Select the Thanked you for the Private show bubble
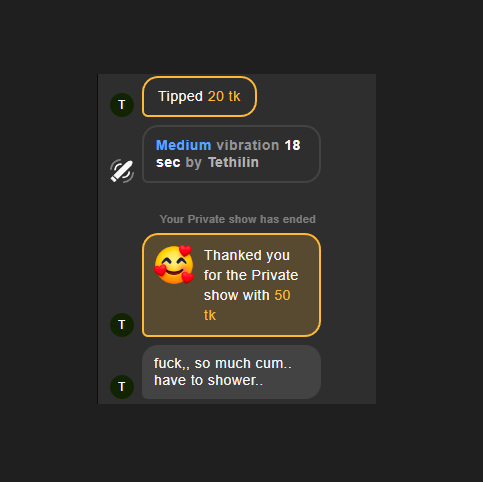The height and width of the screenshot is (482, 483). click(231, 285)
